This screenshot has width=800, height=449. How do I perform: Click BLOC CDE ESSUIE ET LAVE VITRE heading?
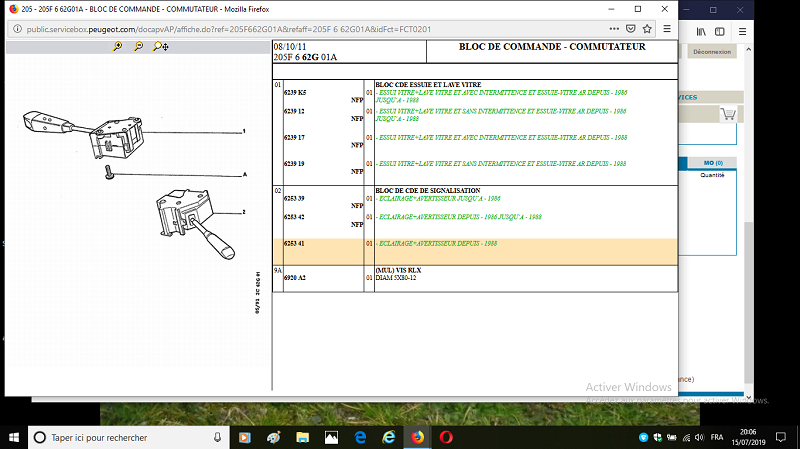click(428, 85)
